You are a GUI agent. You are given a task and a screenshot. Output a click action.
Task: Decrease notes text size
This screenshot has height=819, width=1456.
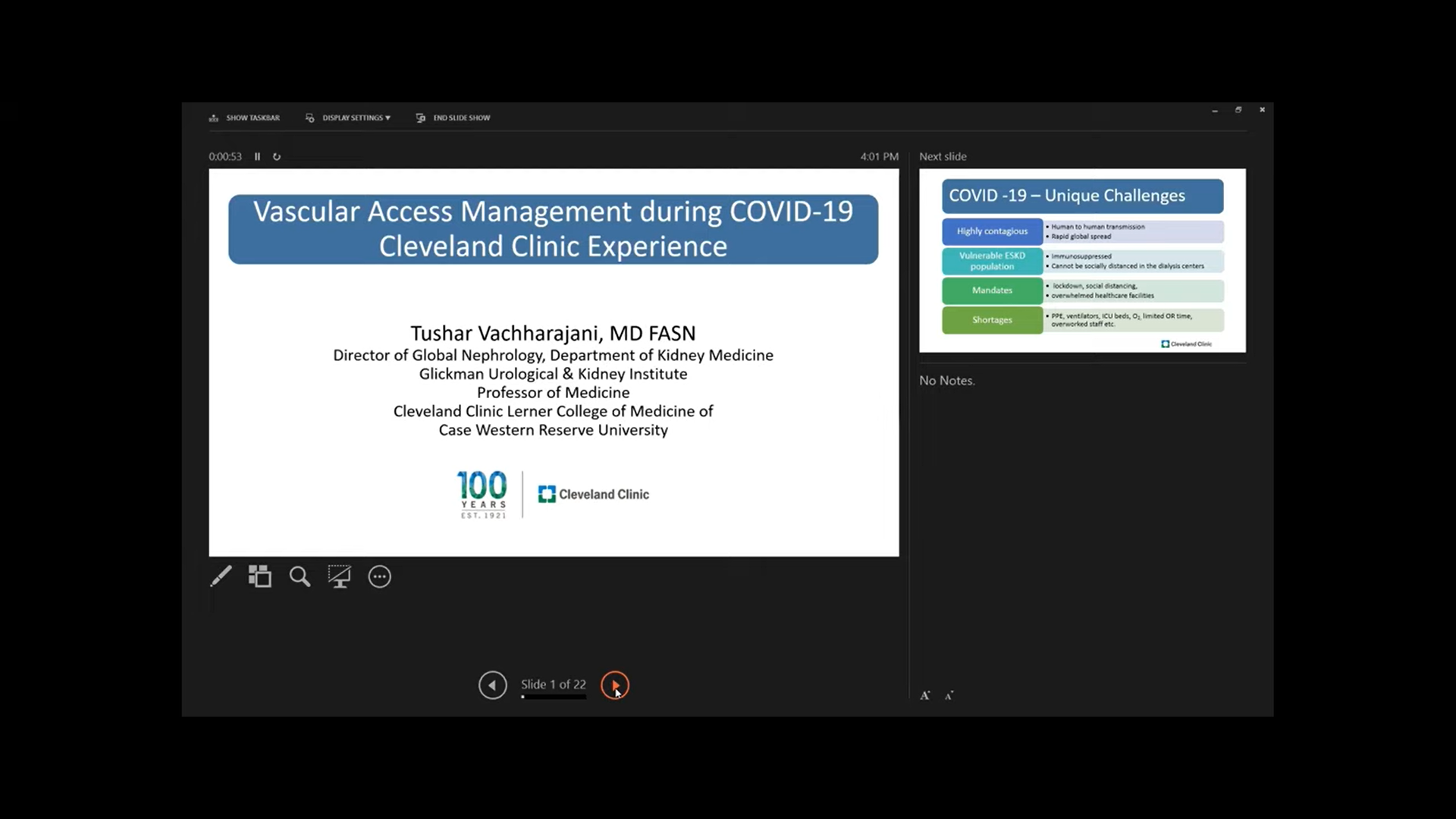pyautogui.click(x=949, y=695)
